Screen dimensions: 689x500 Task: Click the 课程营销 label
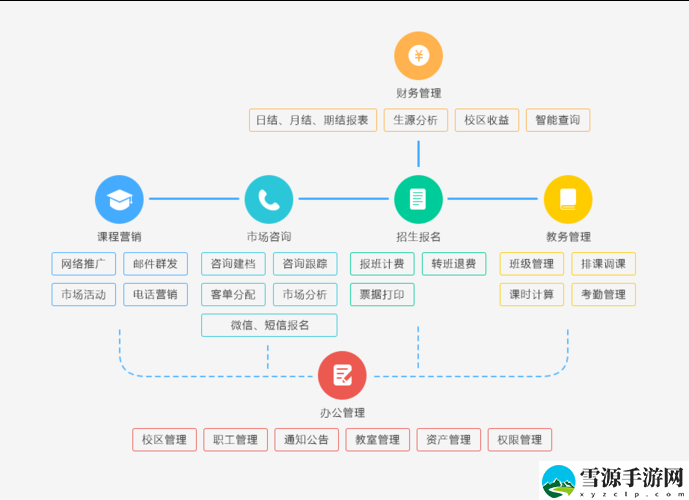[119, 237]
